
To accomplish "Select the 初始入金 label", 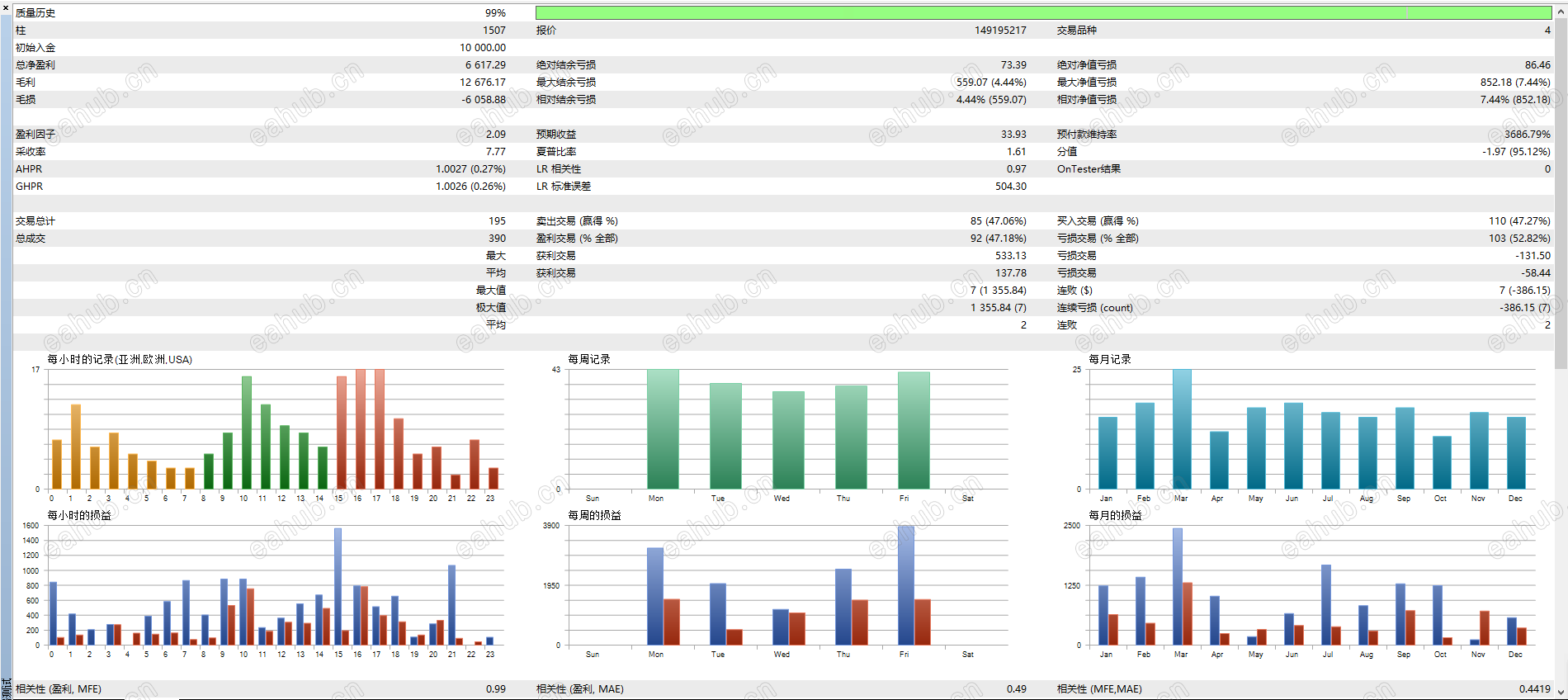I will [35, 48].
